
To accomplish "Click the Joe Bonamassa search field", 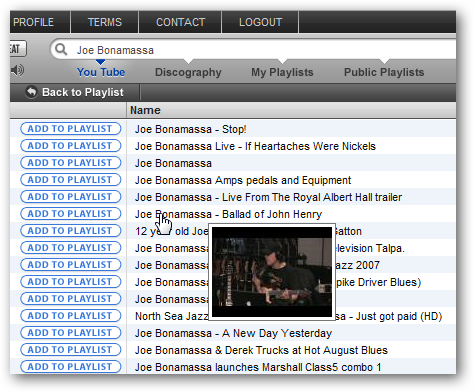I will click(x=253, y=50).
